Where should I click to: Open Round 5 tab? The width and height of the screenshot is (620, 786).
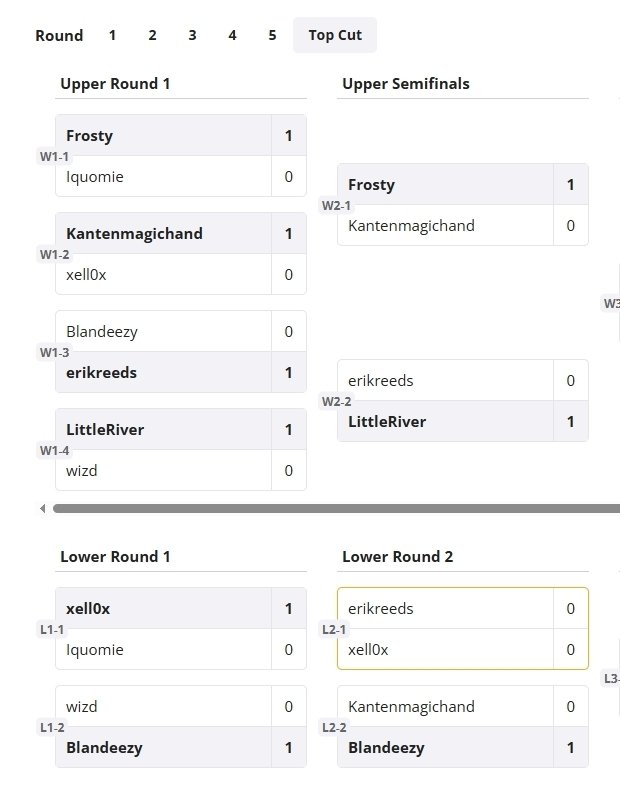click(272, 35)
